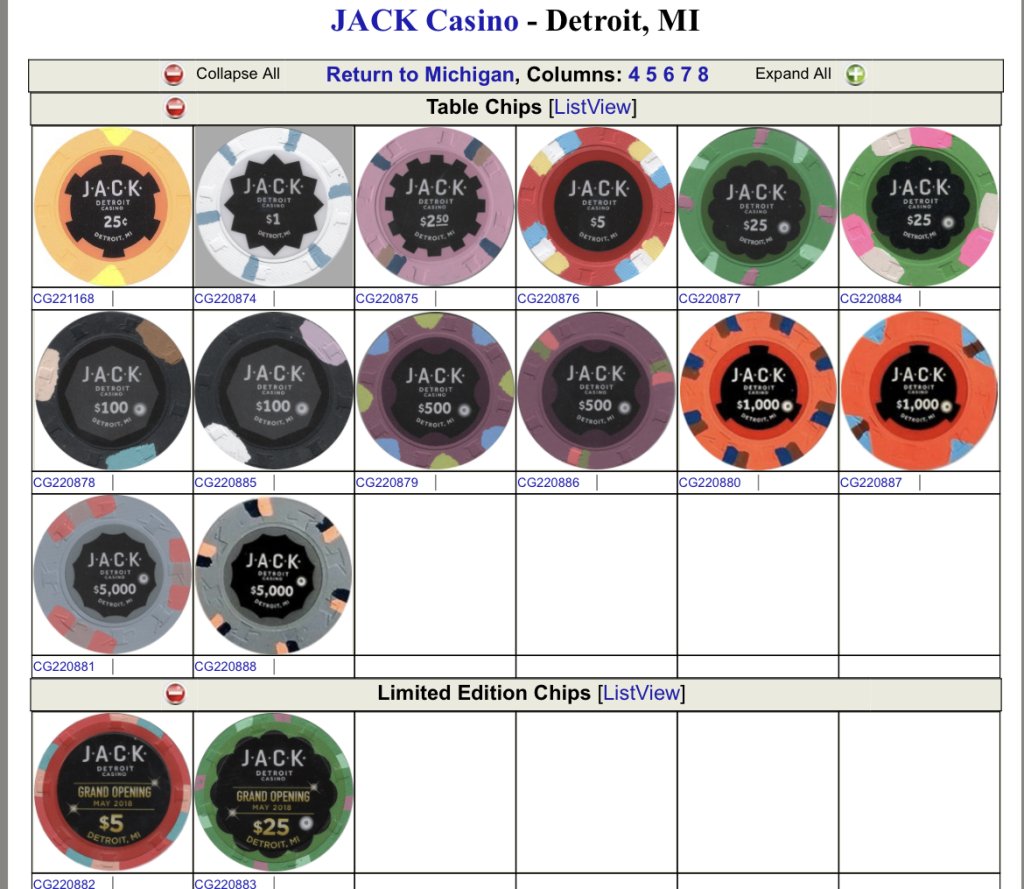Image resolution: width=1024 pixels, height=889 pixels.
Task: Open the $5,000 chip image above CG220888
Action: 274,575
